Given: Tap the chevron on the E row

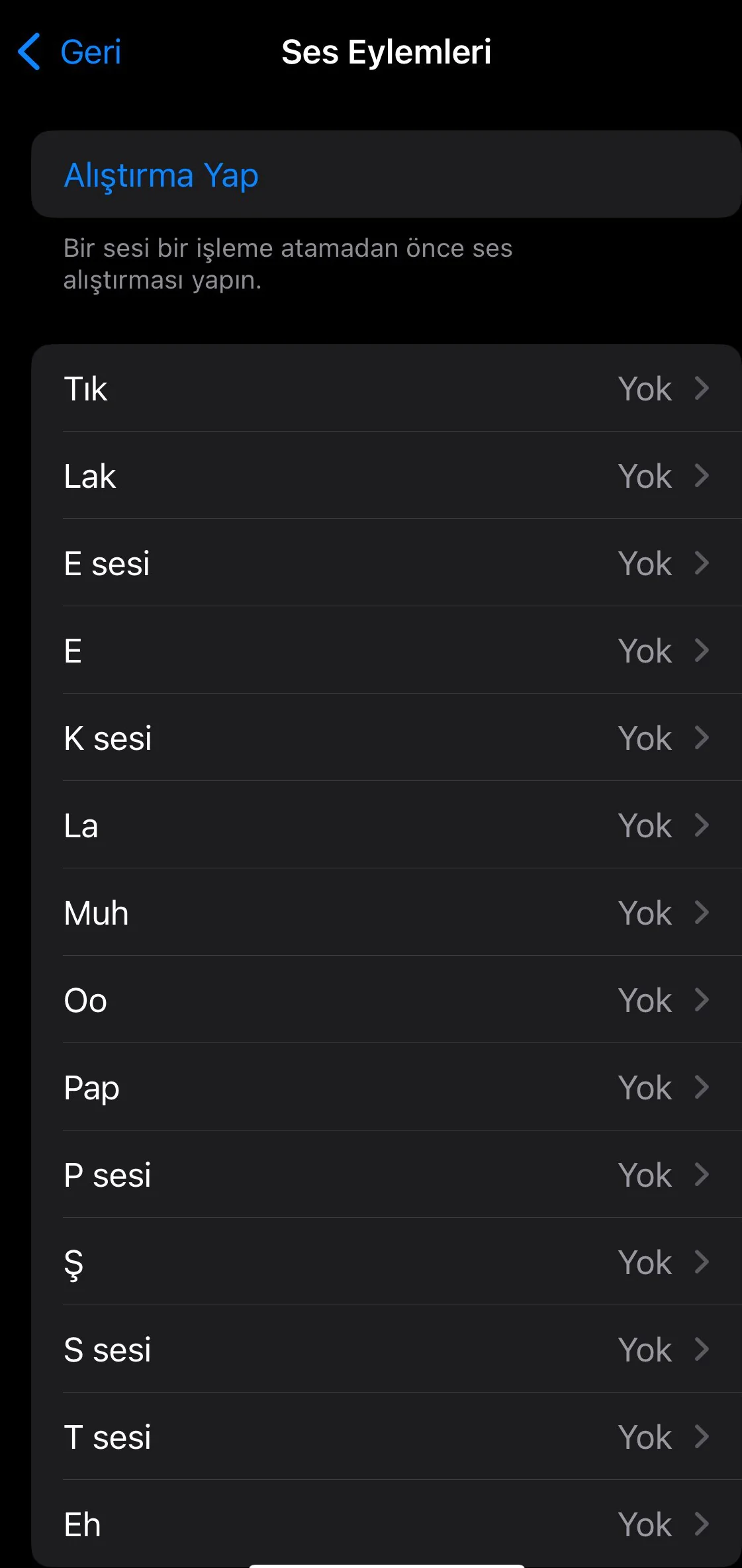Looking at the screenshot, I should (x=702, y=651).
